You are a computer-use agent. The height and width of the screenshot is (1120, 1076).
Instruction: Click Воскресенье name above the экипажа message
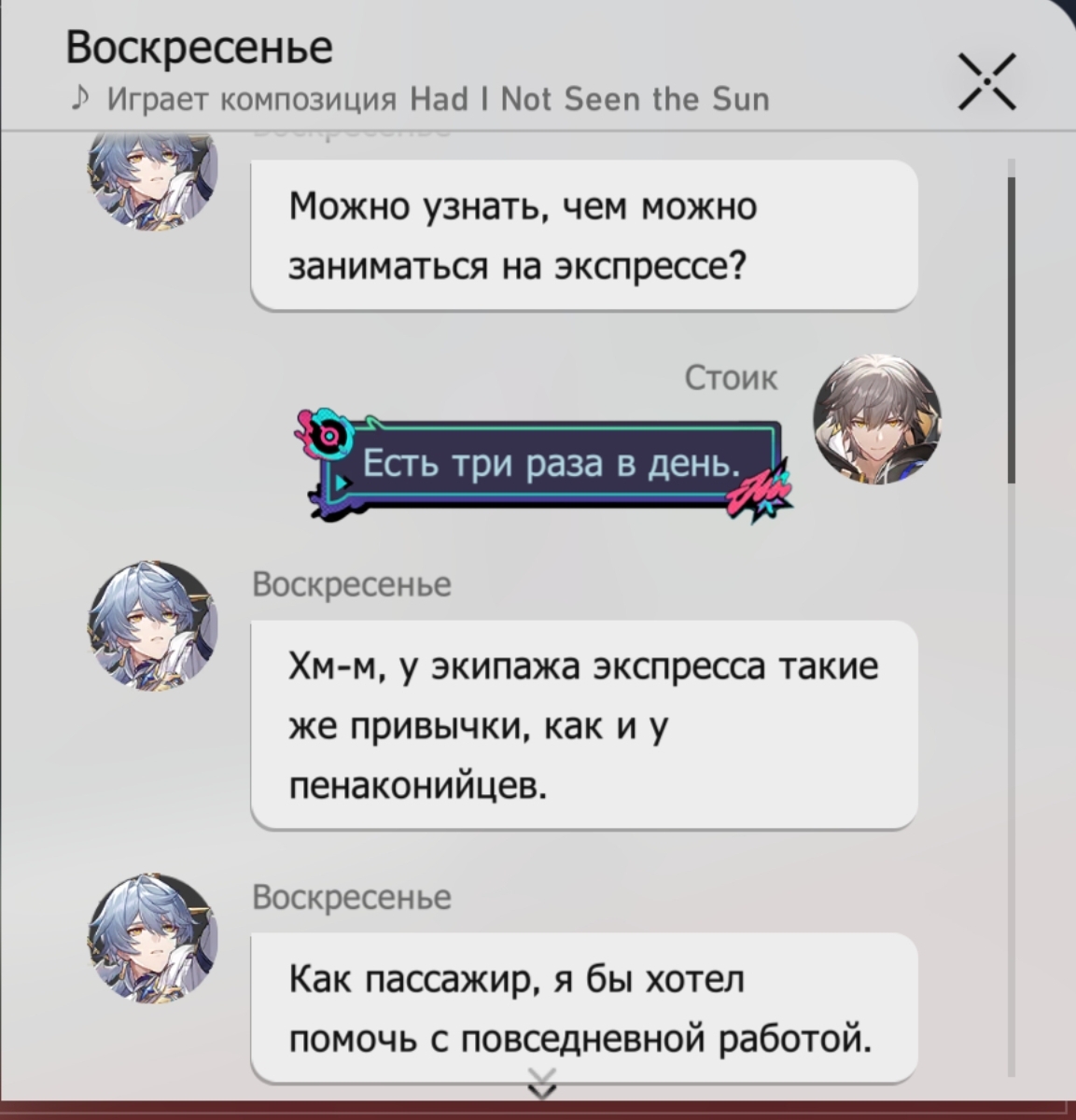[352, 584]
